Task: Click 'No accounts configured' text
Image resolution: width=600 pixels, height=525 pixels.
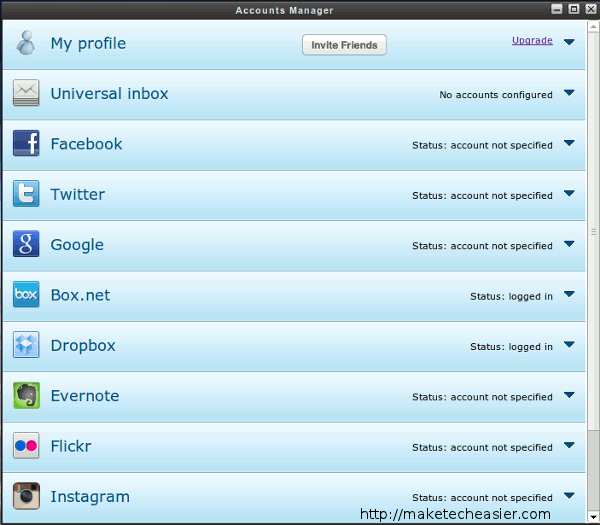Action: coord(496,95)
